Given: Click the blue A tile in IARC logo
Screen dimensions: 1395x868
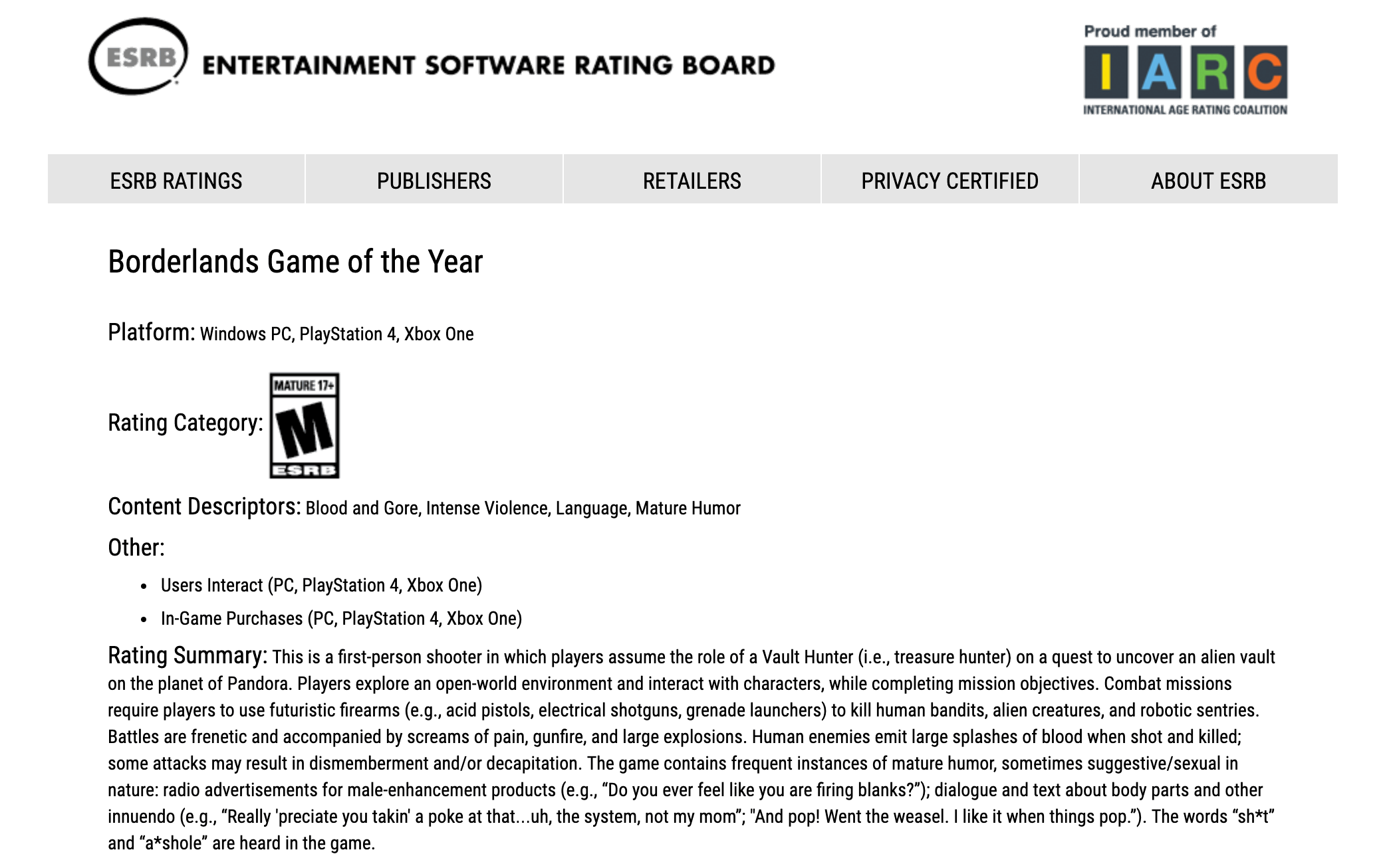Looking at the screenshot, I should pyautogui.click(x=1159, y=72).
